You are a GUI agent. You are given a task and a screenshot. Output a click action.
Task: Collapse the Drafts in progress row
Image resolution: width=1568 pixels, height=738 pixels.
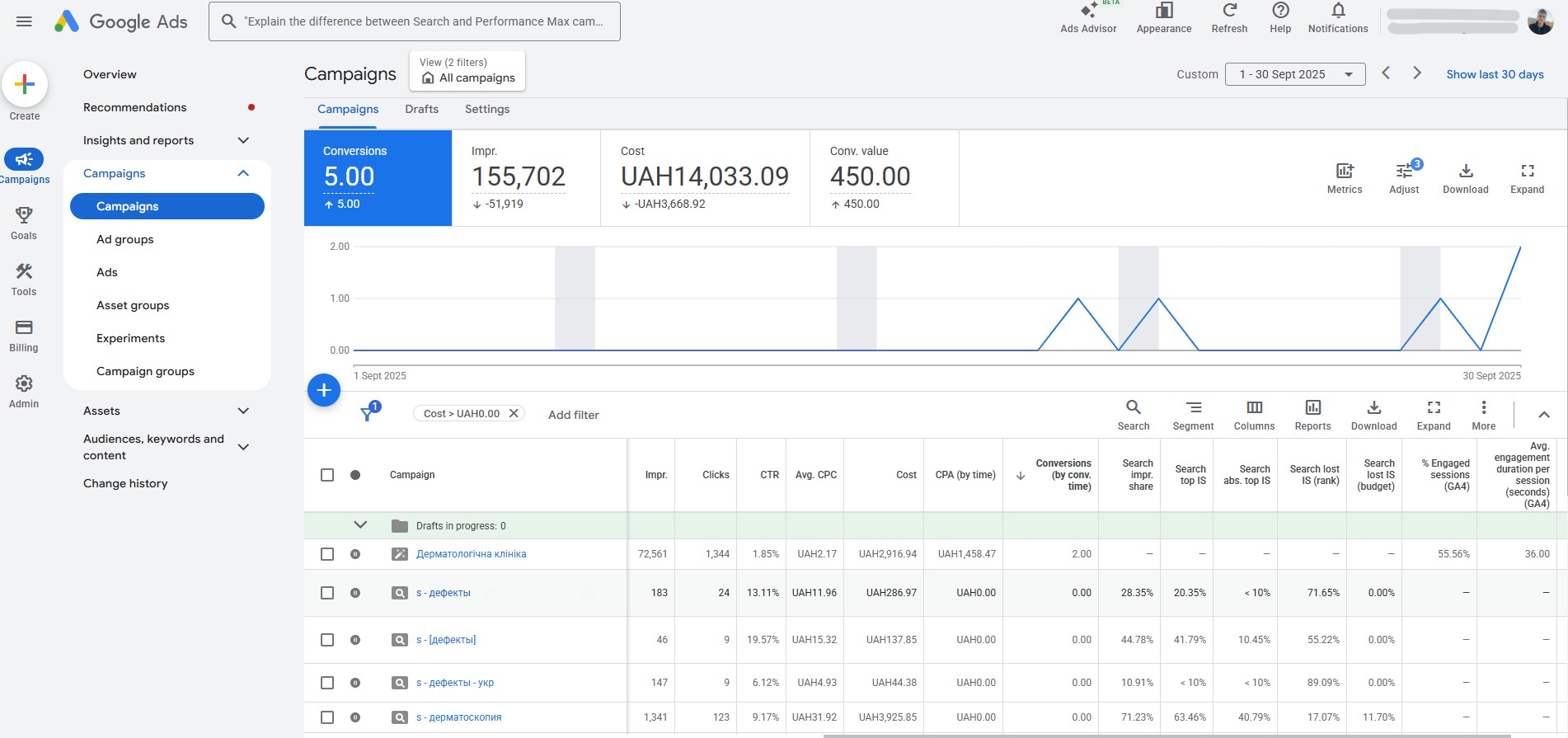tap(360, 525)
